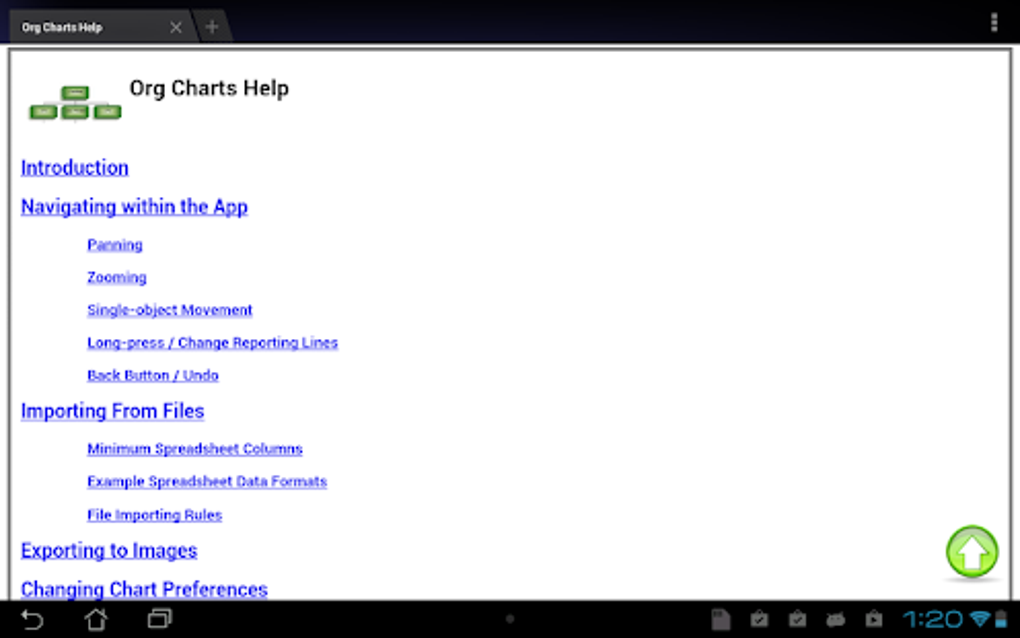1020x638 pixels.
Task: Close the Org Charts Help tab
Action: (175, 27)
